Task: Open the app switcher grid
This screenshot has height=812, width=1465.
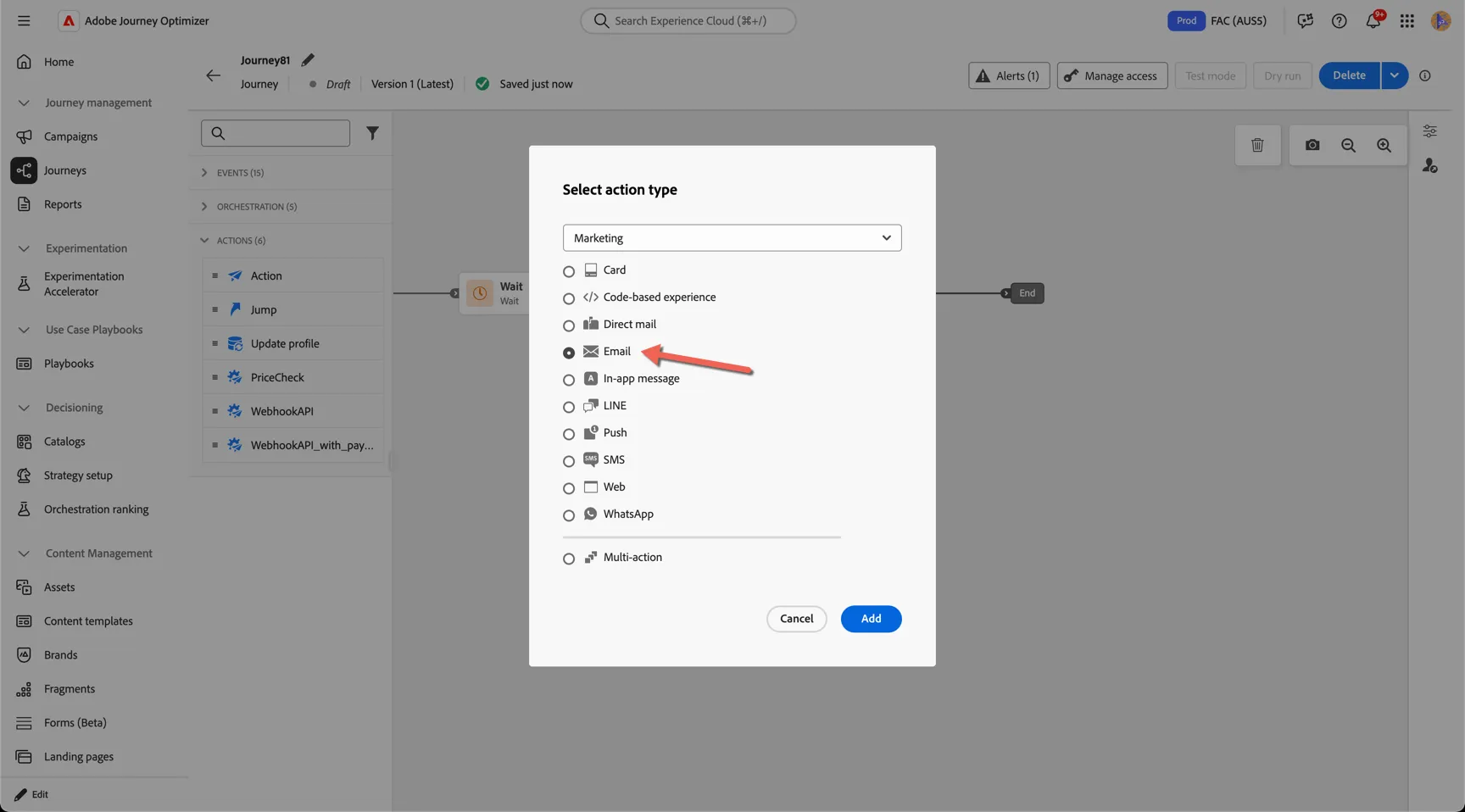Action: point(1407,20)
